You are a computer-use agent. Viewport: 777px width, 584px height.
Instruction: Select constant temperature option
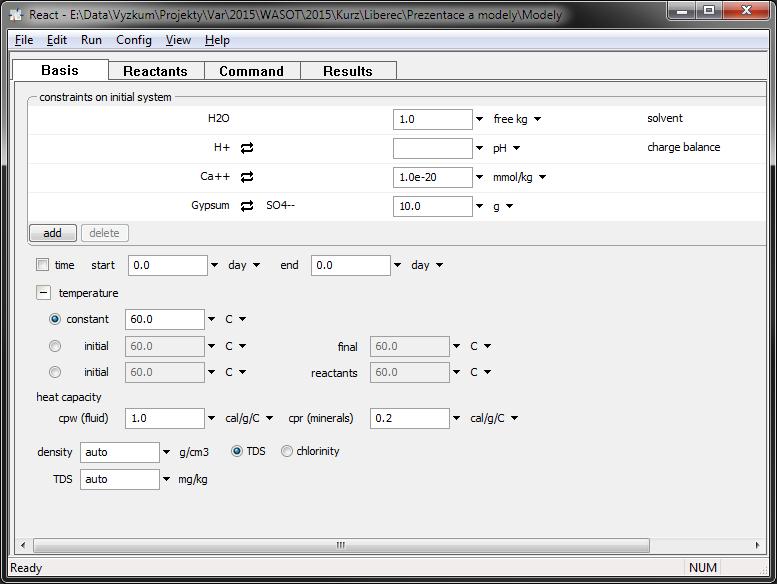coord(55,319)
